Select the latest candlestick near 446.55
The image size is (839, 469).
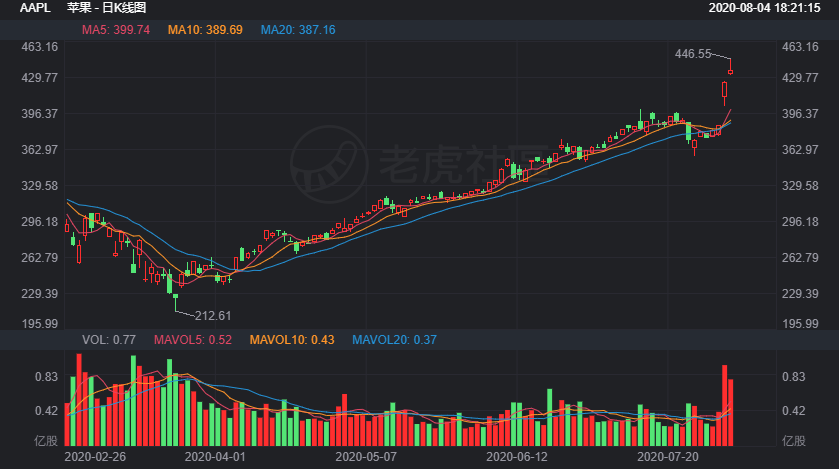(730, 68)
